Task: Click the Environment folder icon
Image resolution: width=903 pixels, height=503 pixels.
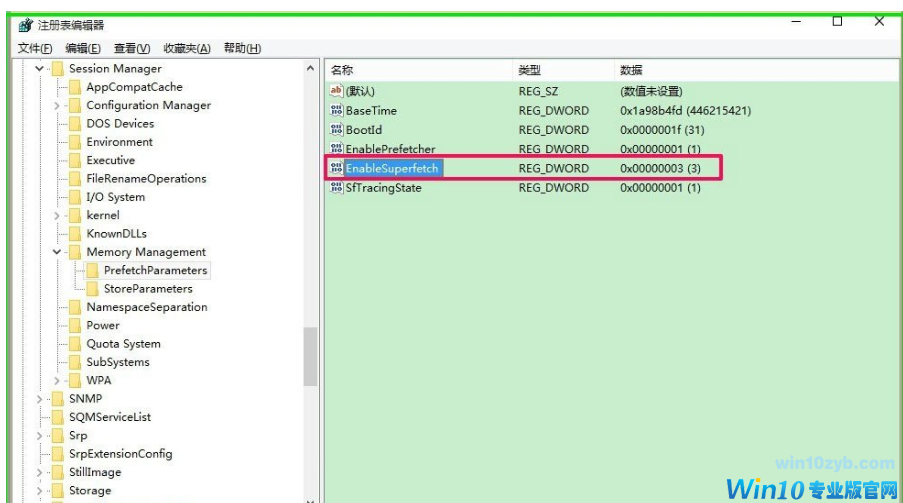Action: [75, 142]
